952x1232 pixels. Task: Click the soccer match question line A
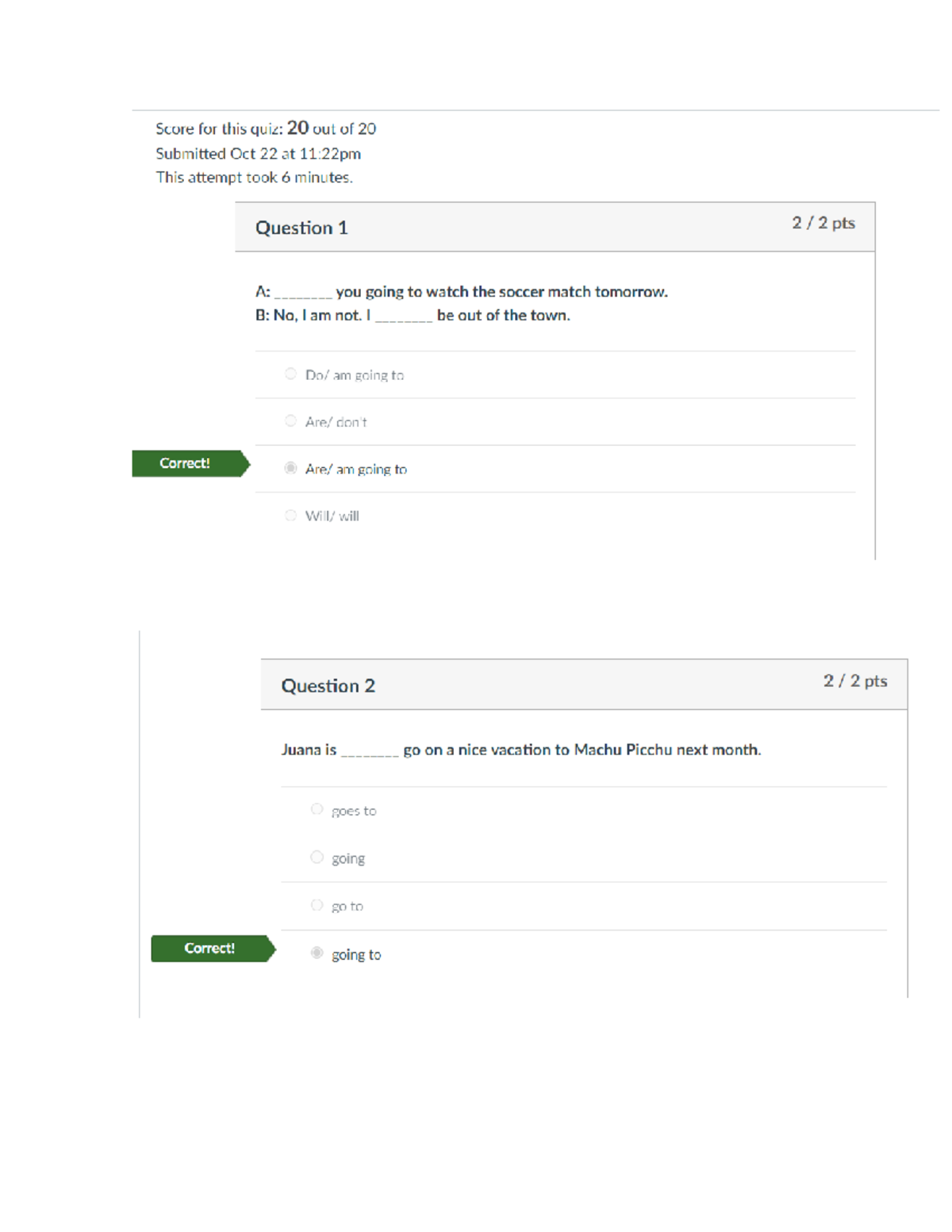point(461,292)
